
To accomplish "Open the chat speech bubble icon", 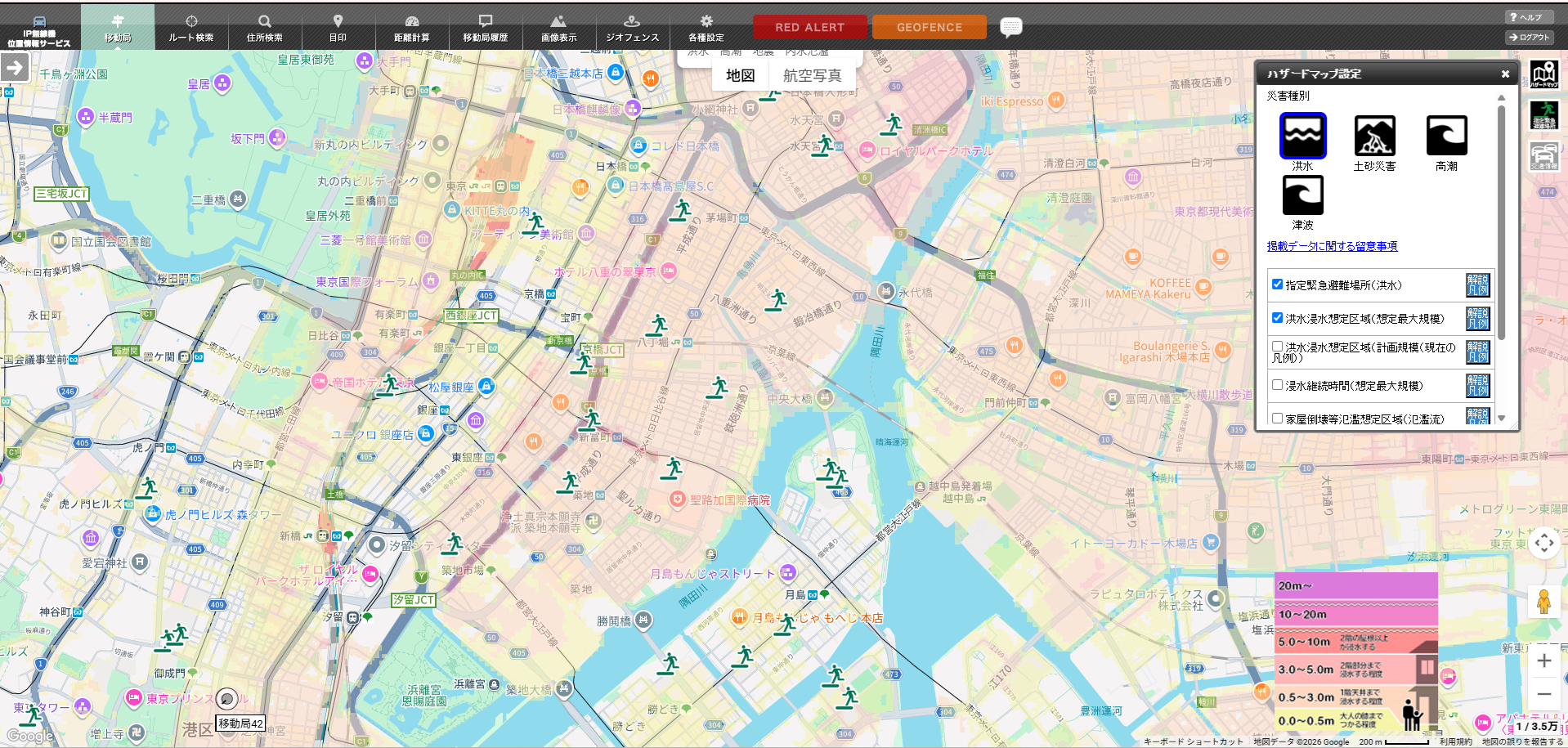I will point(1011,27).
